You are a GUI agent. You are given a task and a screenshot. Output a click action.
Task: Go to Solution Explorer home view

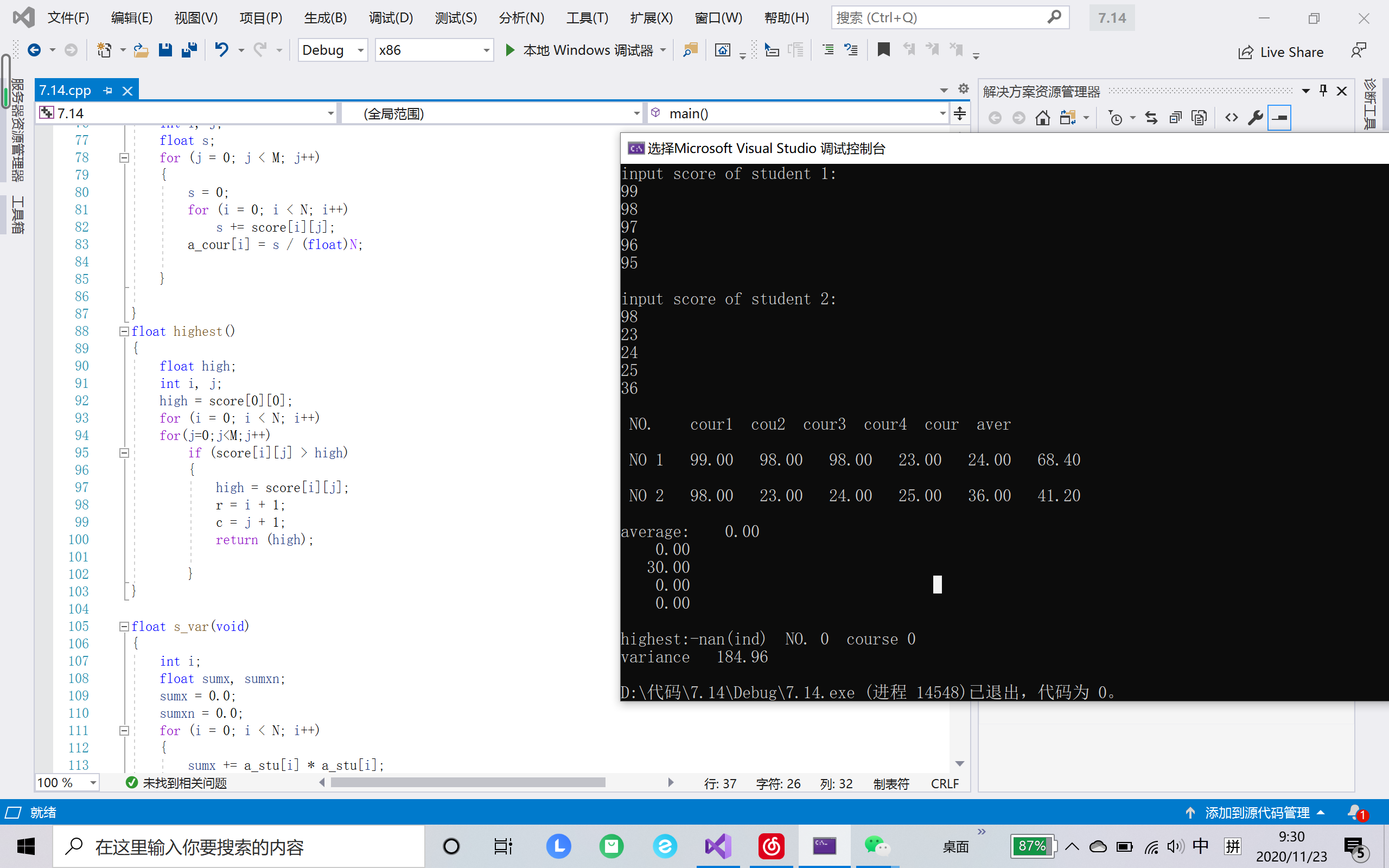[1043, 118]
